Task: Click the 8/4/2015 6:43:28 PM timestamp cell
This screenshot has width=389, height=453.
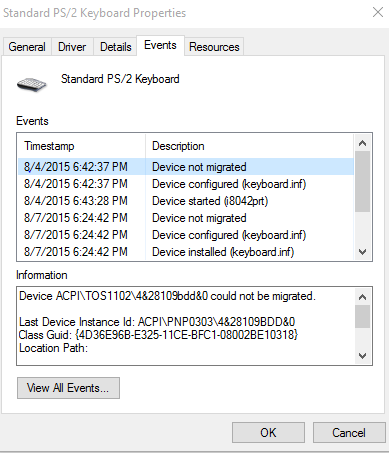Action: [76, 201]
